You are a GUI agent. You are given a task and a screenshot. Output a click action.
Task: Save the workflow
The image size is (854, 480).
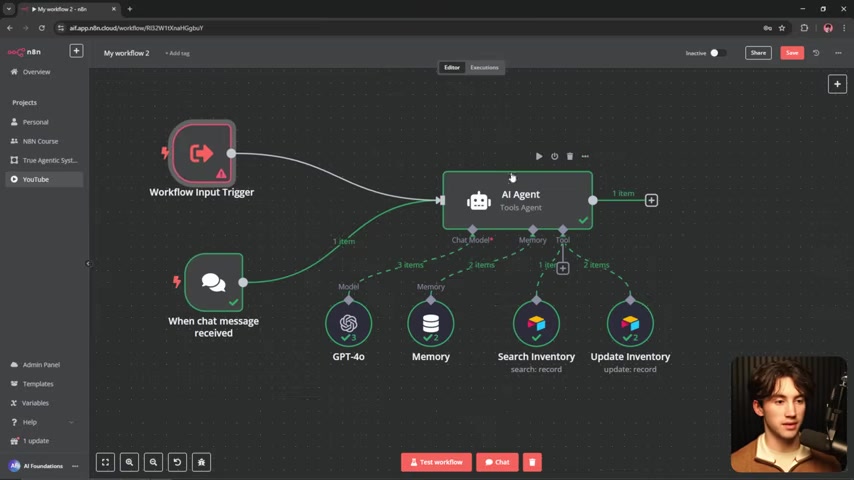click(792, 53)
